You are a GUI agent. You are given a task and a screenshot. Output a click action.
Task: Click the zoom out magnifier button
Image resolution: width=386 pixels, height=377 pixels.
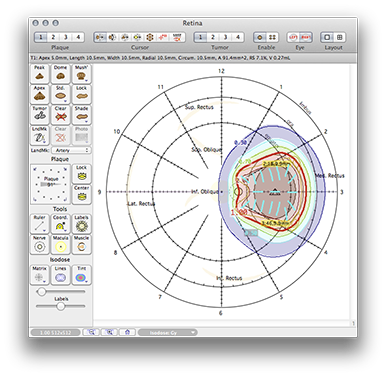[91, 332]
